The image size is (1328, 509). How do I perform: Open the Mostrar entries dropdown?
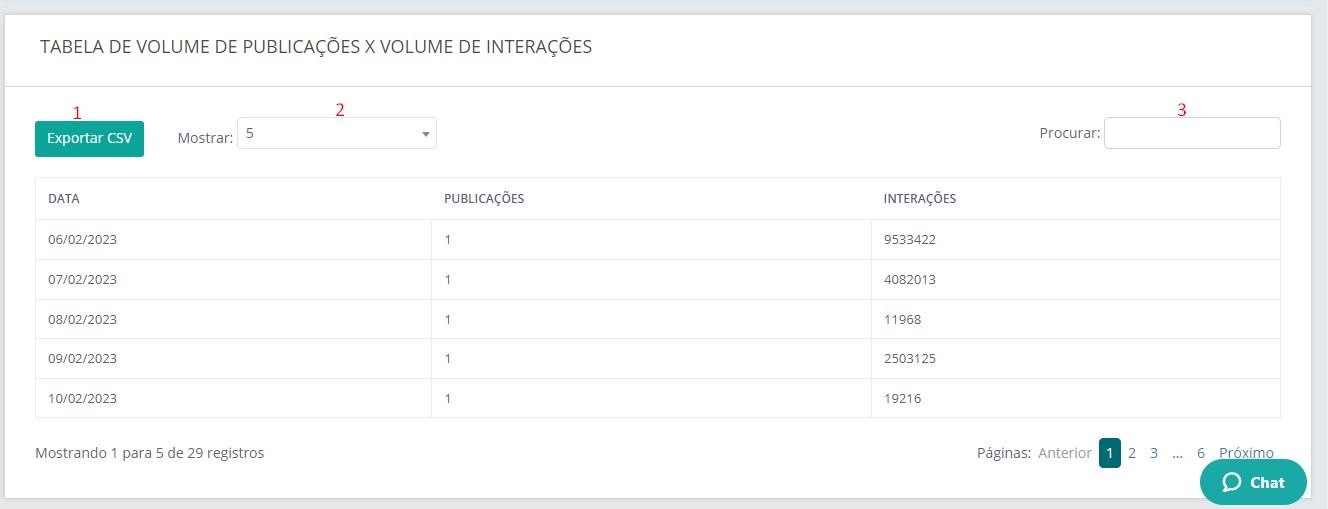tap(335, 133)
